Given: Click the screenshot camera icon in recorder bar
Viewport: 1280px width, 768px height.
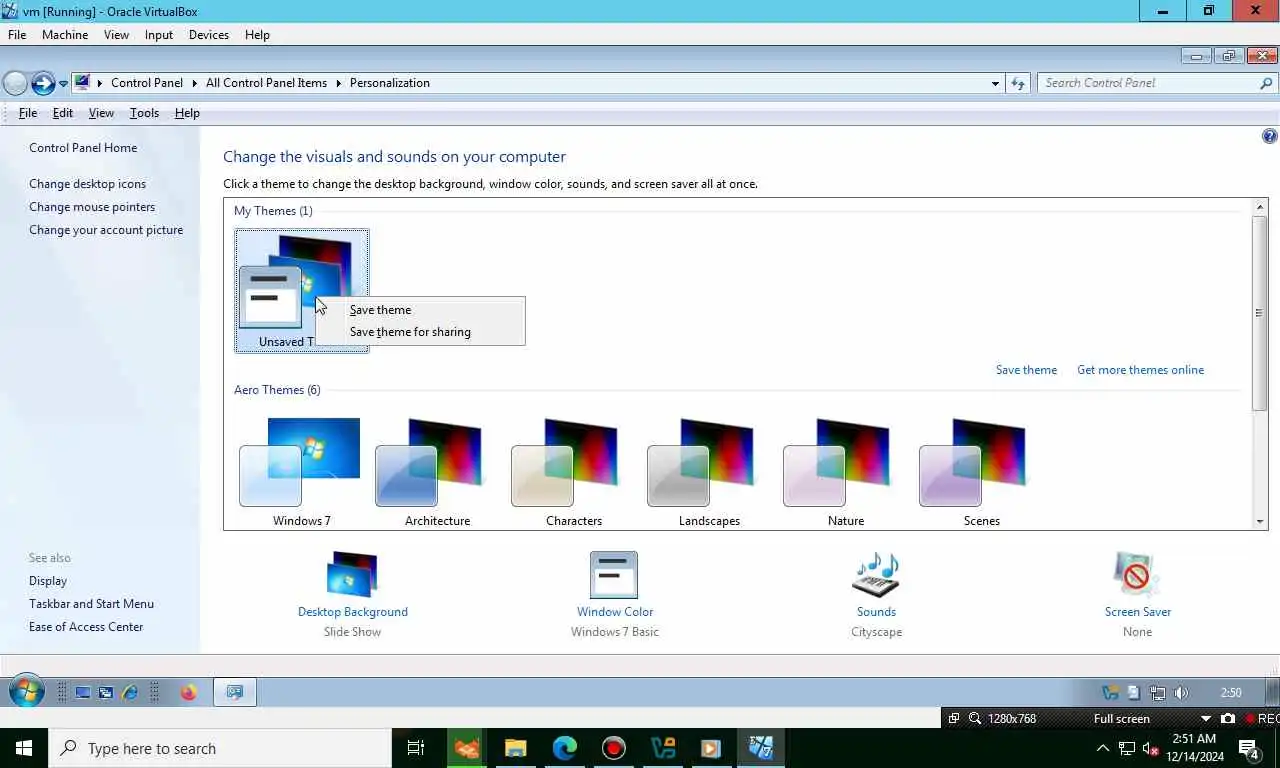Looking at the screenshot, I should (1227, 718).
